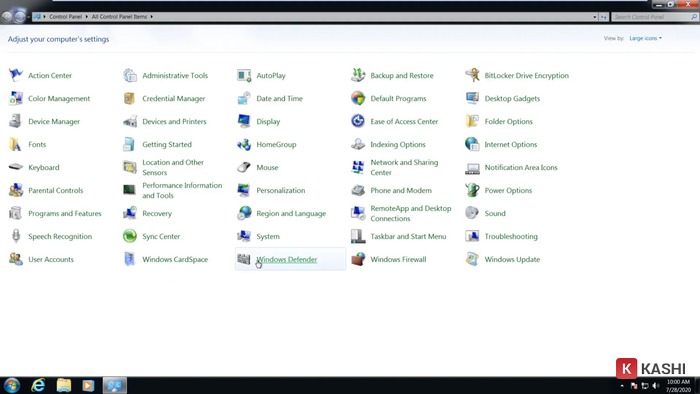
Task: Open the Default Programs icon
Action: [x=358, y=98]
